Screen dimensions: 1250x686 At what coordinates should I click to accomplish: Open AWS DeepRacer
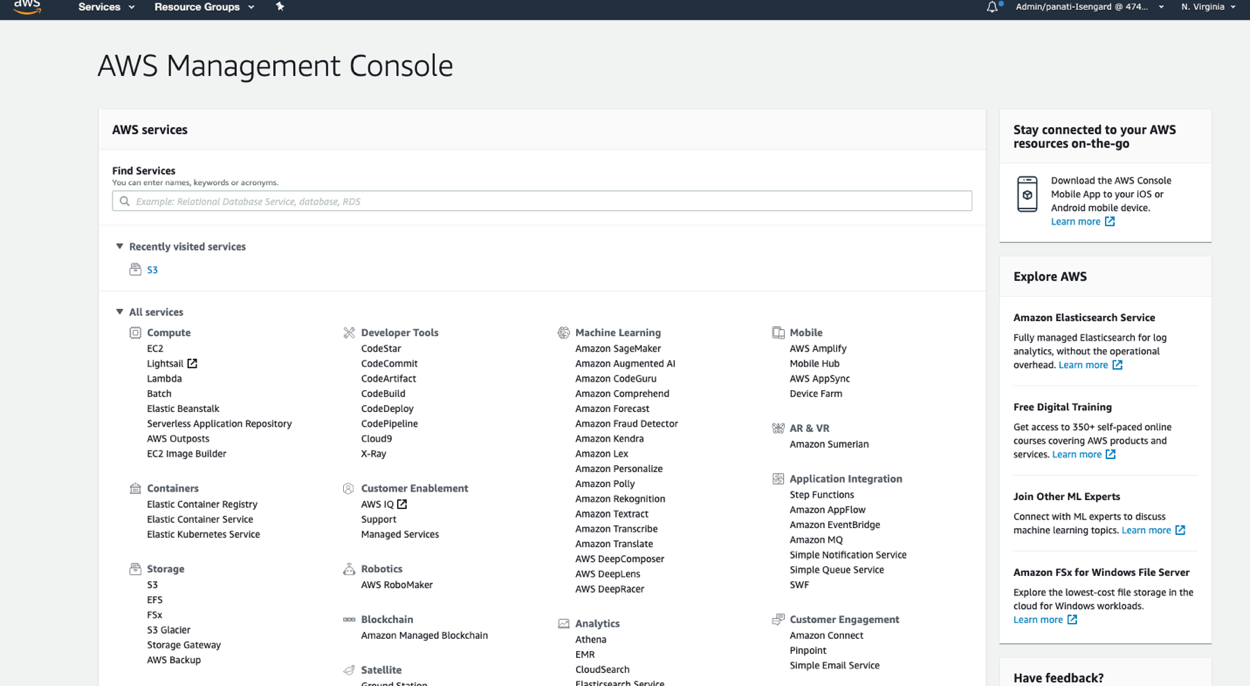[x=609, y=589]
